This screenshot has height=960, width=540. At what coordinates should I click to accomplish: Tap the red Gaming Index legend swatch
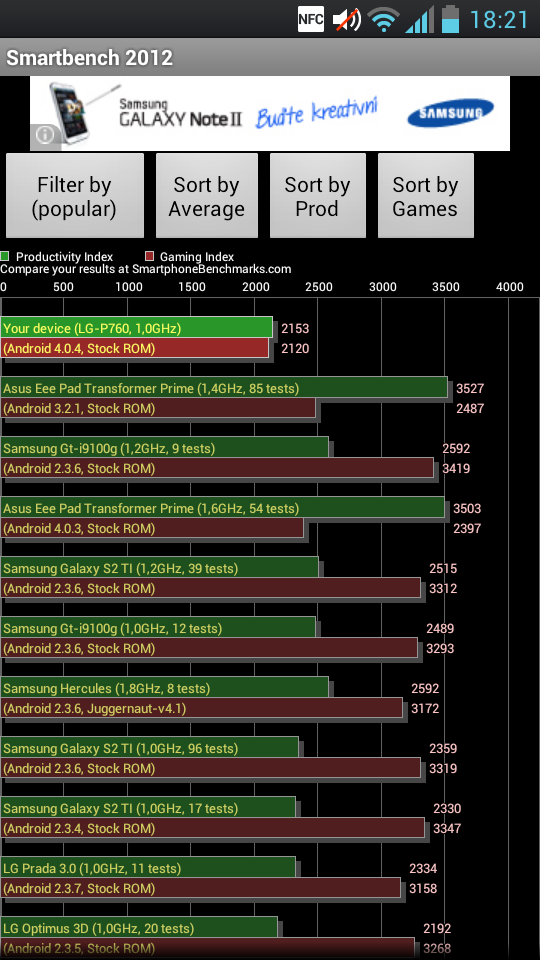[149, 257]
